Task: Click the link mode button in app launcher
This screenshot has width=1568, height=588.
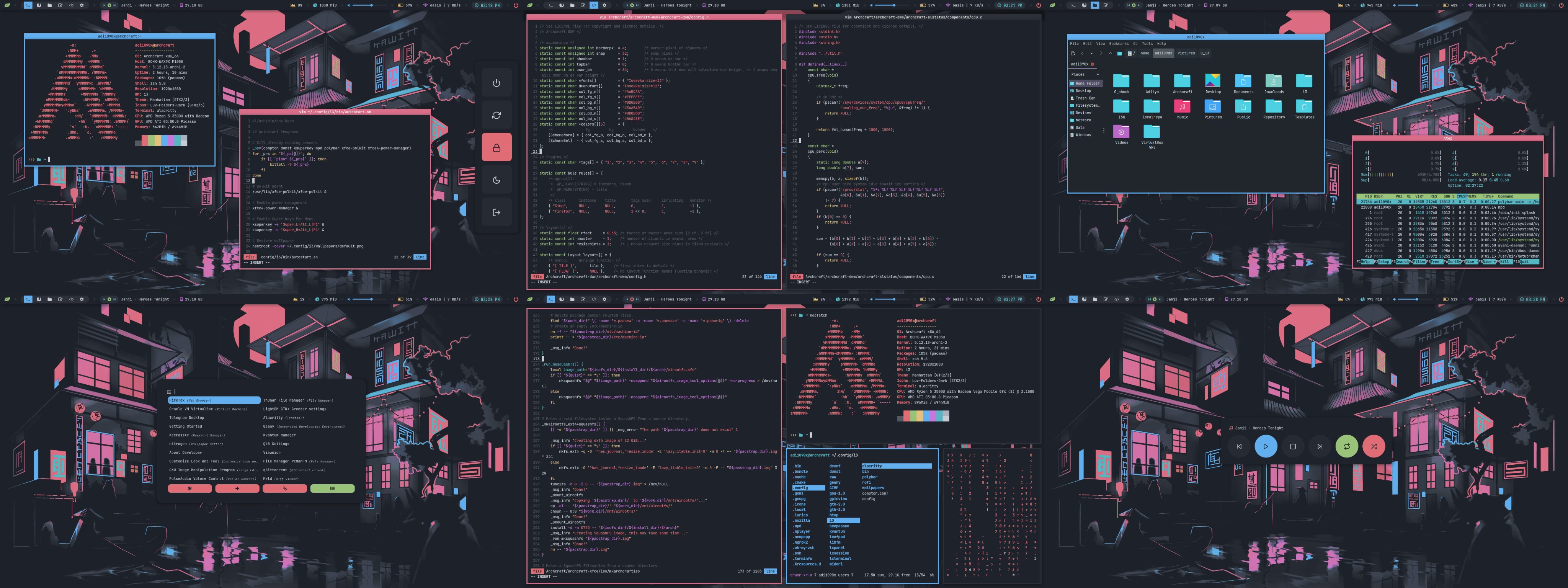Action: coord(284,488)
